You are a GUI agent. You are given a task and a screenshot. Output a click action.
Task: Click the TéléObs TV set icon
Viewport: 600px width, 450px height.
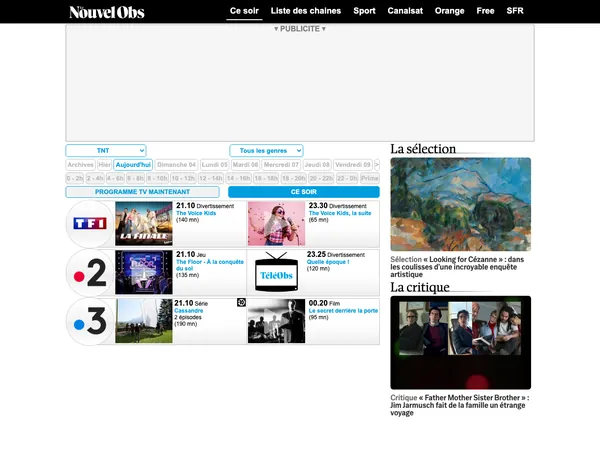click(276, 272)
